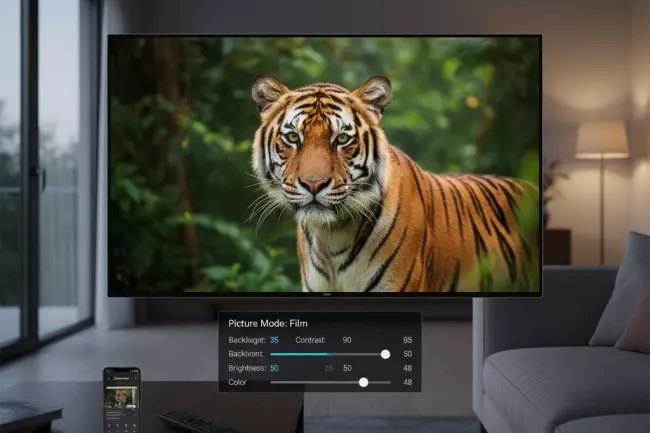Tap the phone app title bar
The height and width of the screenshot is (433, 650).
pyautogui.click(x=121, y=378)
